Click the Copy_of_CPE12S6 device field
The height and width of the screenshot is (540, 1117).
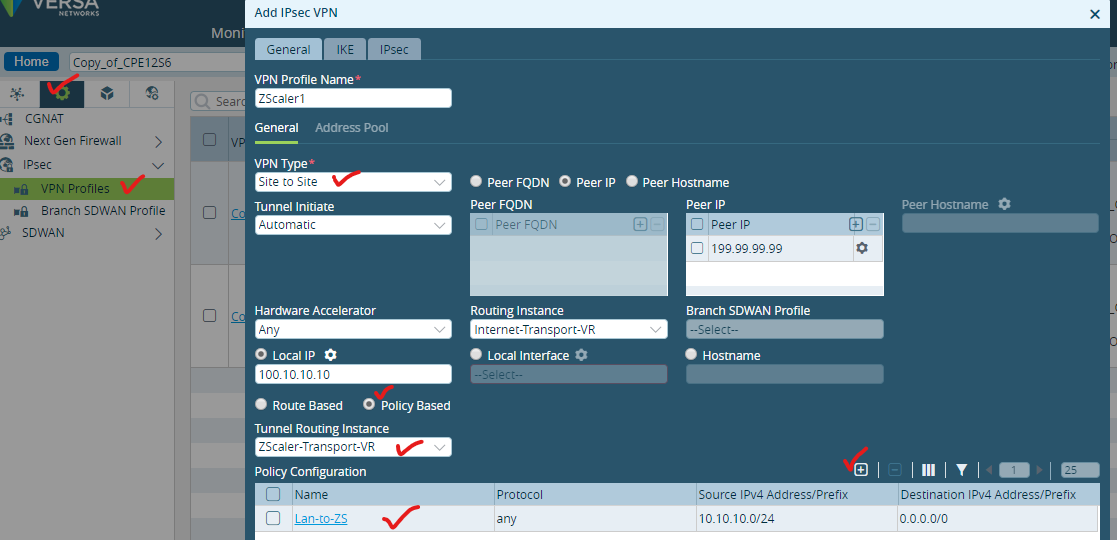click(x=157, y=62)
